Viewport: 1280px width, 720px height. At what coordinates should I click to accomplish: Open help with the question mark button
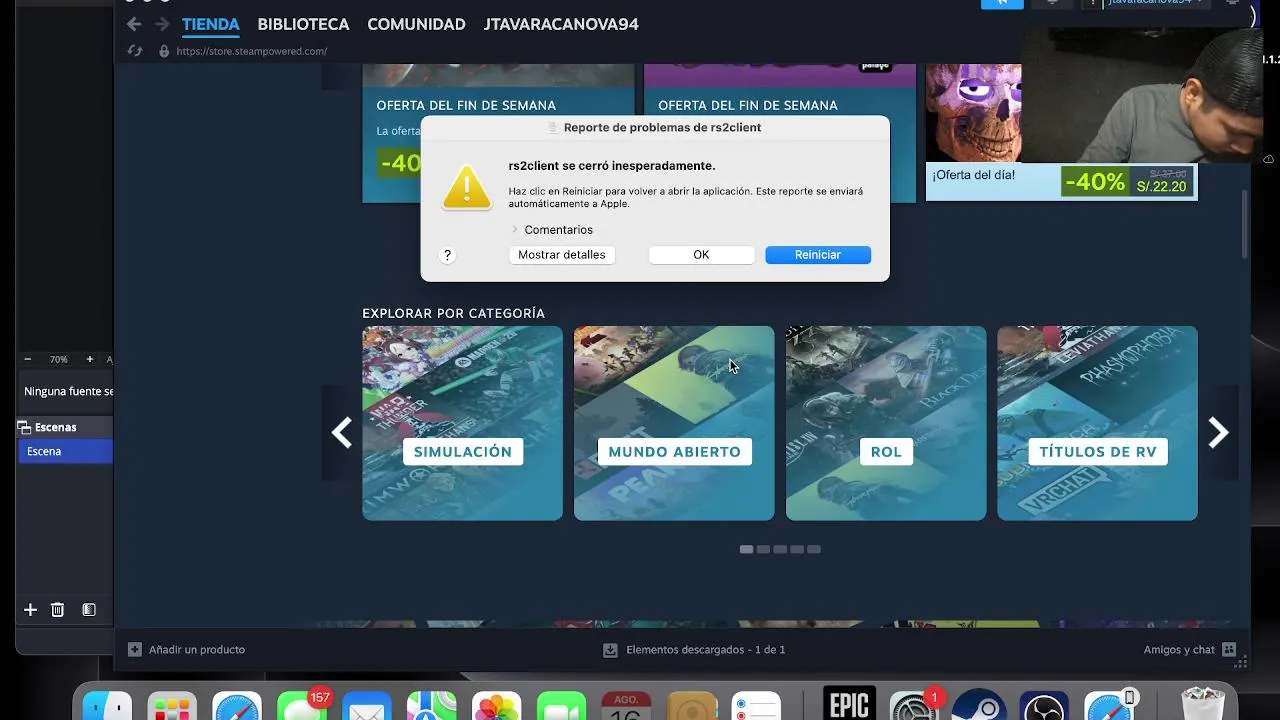coord(447,255)
